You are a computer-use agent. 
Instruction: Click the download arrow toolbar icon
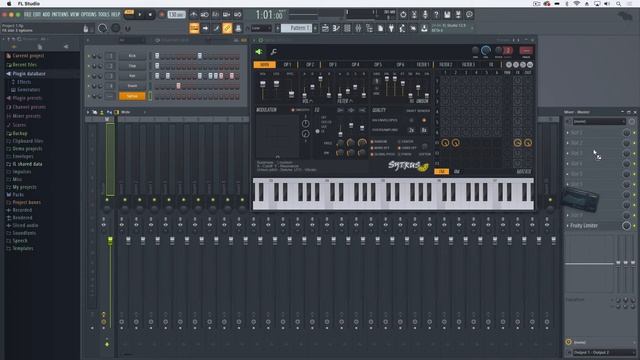click(x=424, y=28)
